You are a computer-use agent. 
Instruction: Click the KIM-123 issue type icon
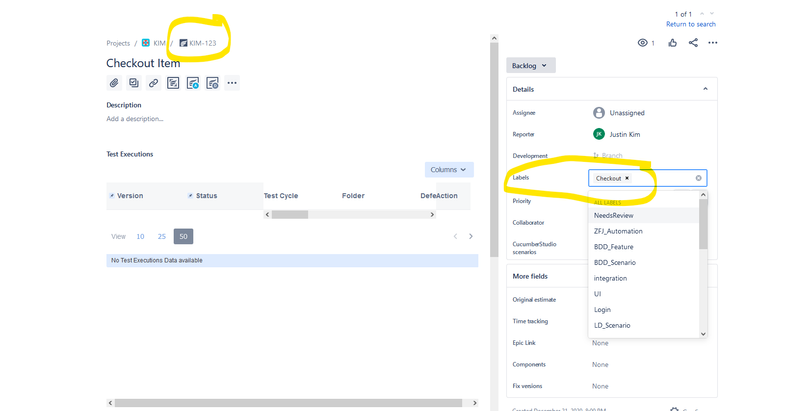(x=183, y=43)
